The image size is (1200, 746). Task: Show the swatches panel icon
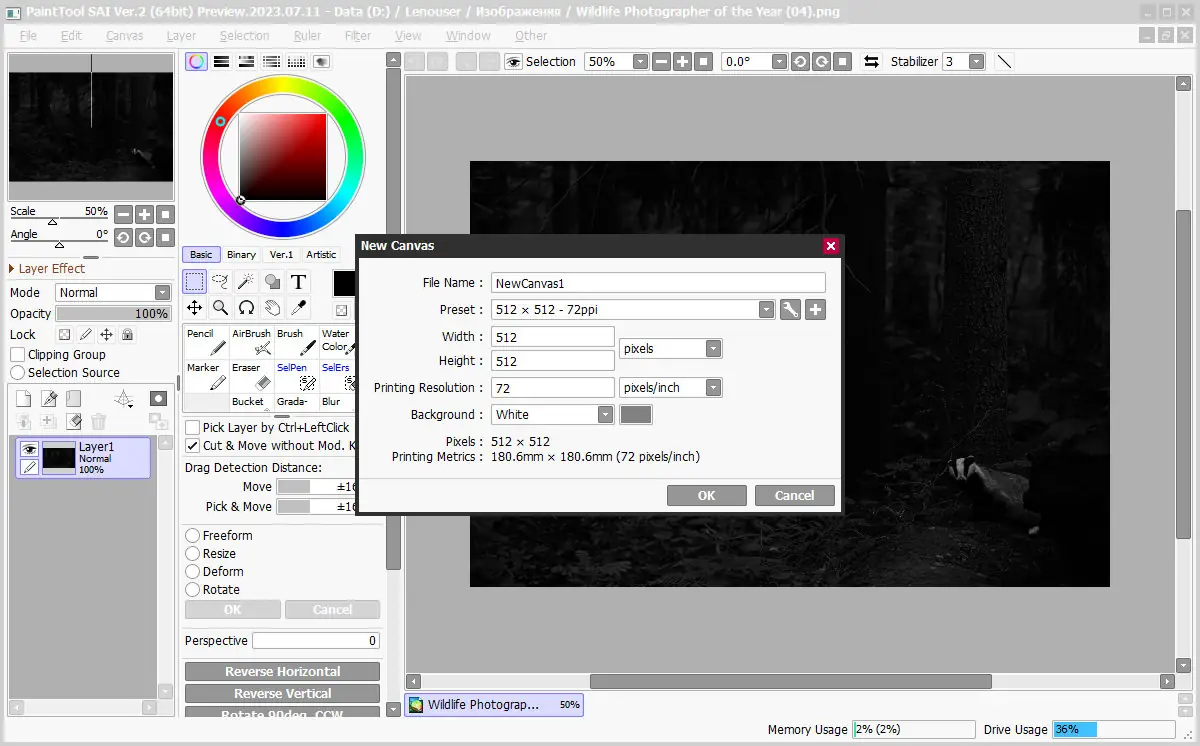pos(296,61)
